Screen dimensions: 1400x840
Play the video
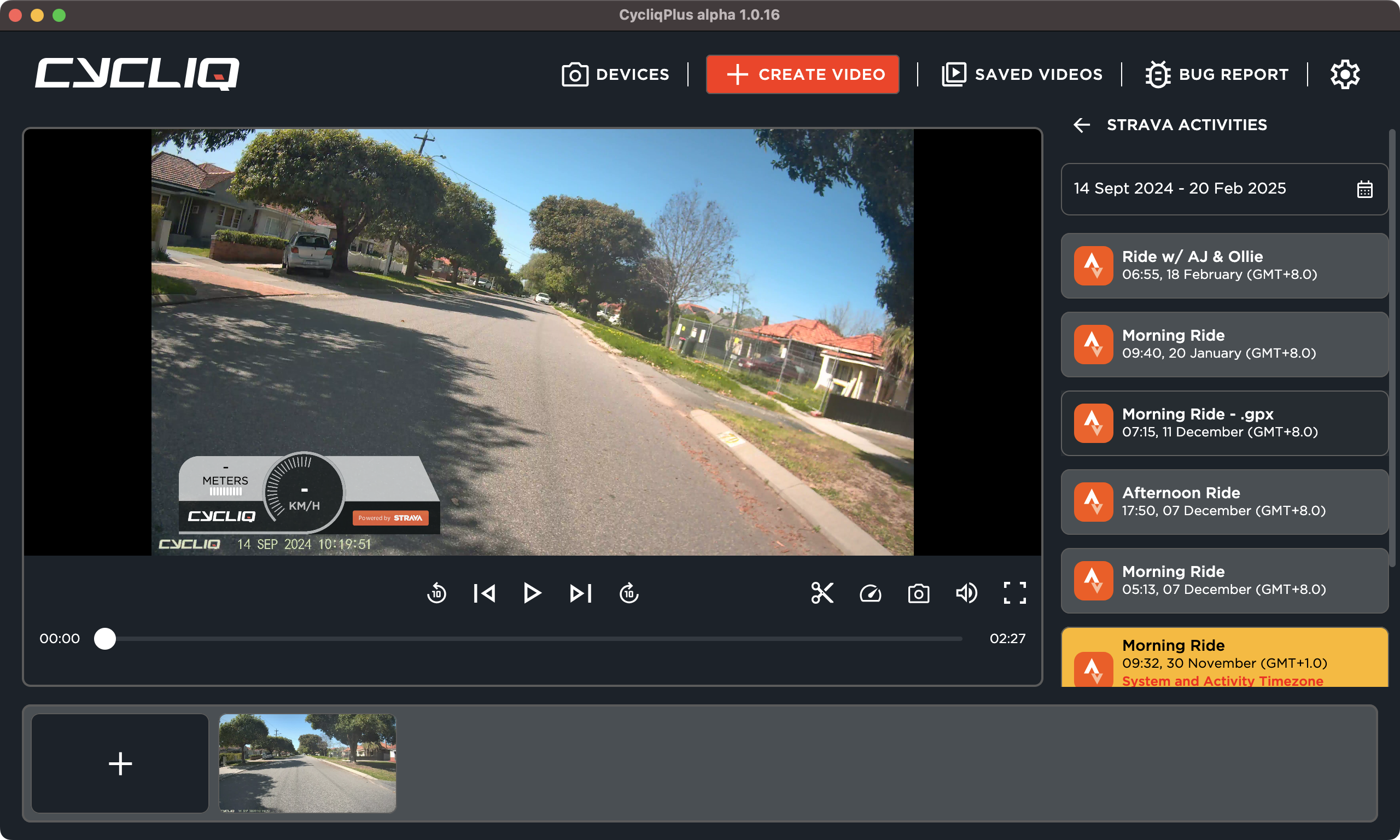pyautogui.click(x=532, y=593)
